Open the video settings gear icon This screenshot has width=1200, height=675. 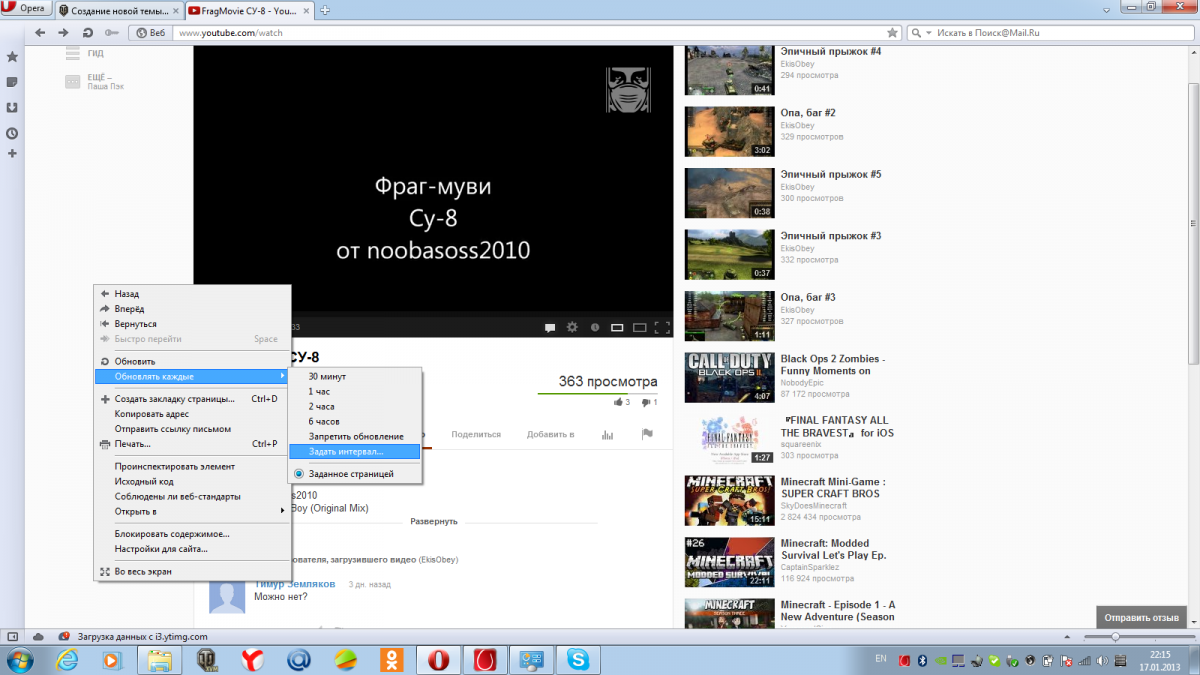pyautogui.click(x=573, y=327)
